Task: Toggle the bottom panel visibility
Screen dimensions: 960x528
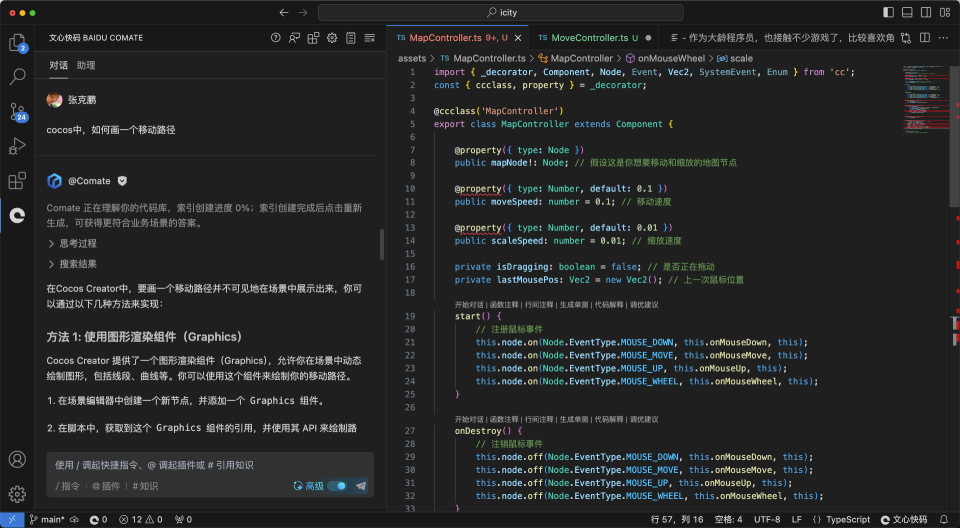Action: coord(907,12)
